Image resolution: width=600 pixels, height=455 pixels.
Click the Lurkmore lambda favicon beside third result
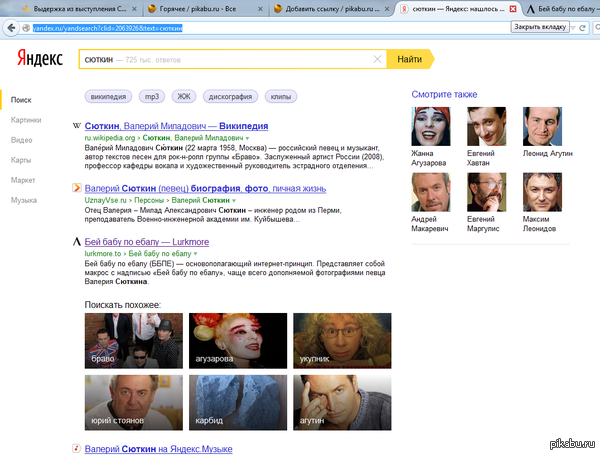pyautogui.click(x=77, y=241)
